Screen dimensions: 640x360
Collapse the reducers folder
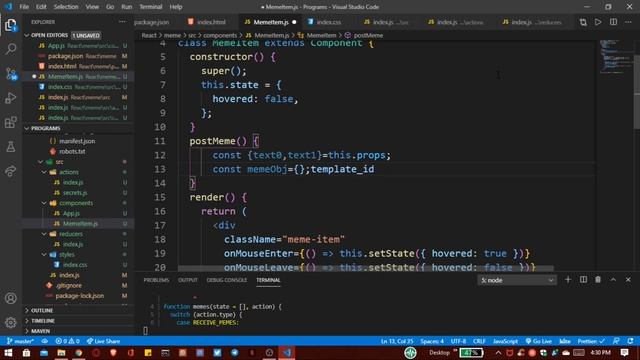[x=44, y=234]
